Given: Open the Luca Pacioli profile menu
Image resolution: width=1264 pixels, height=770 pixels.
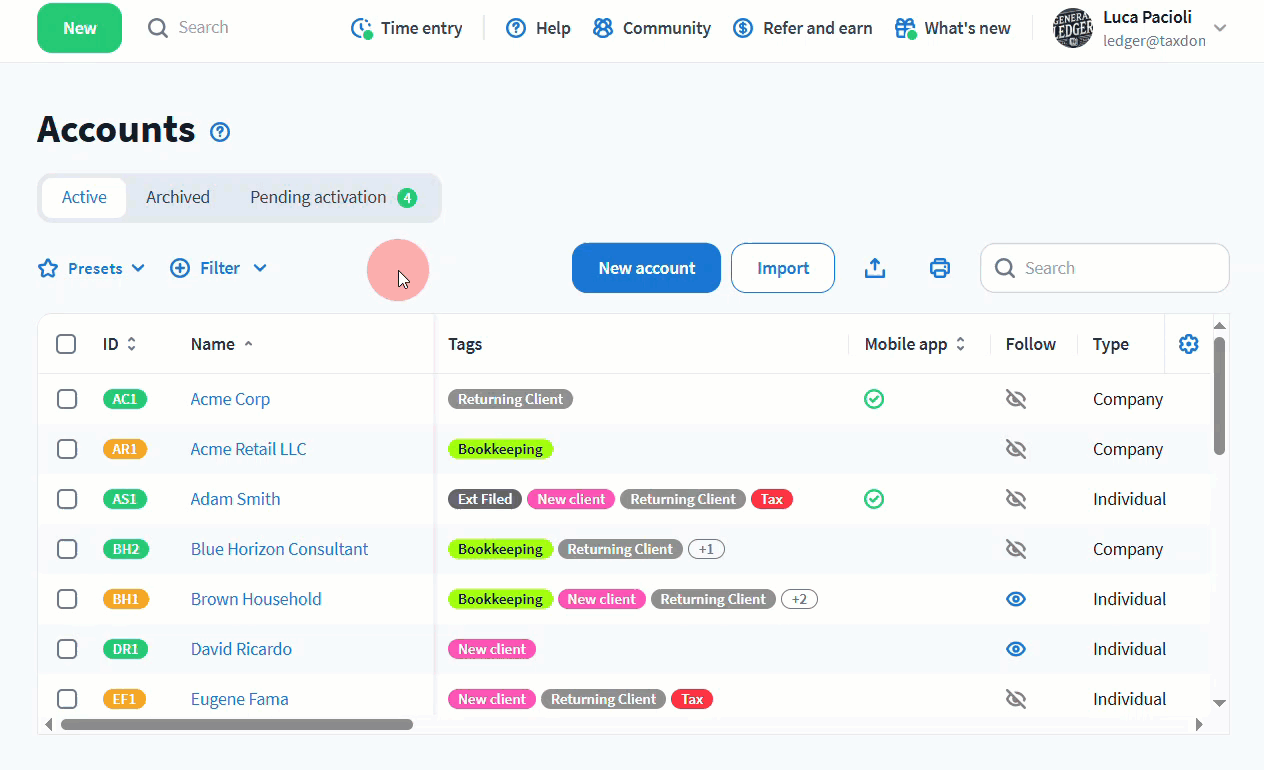Looking at the screenshot, I should [1142, 28].
